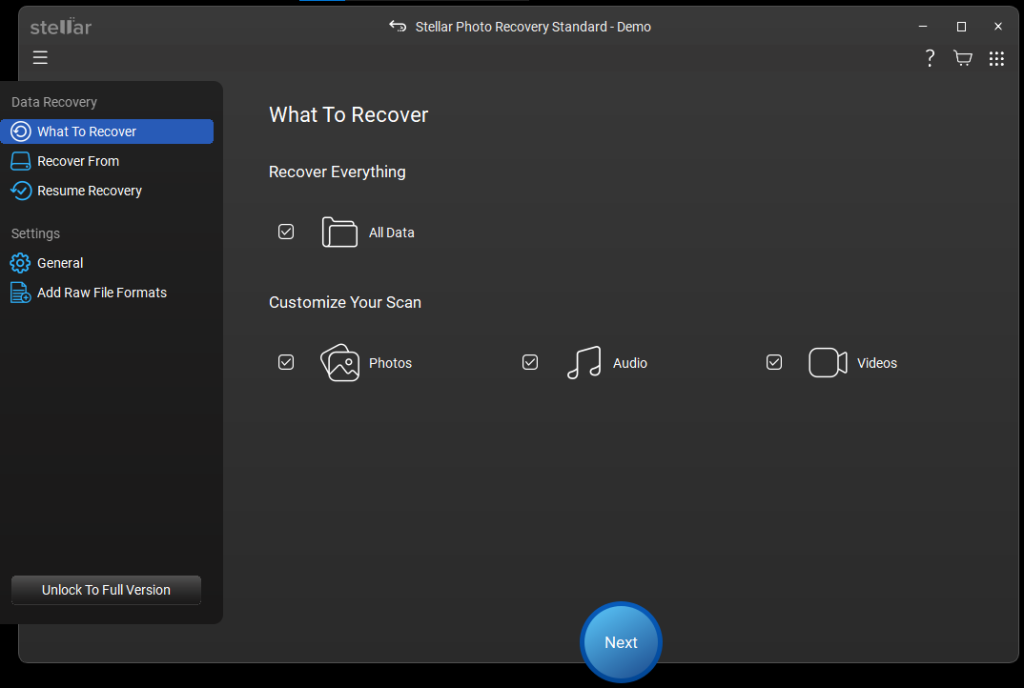The height and width of the screenshot is (688, 1024).
Task: Maximize the Stellar window
Action: coord(961,27)
